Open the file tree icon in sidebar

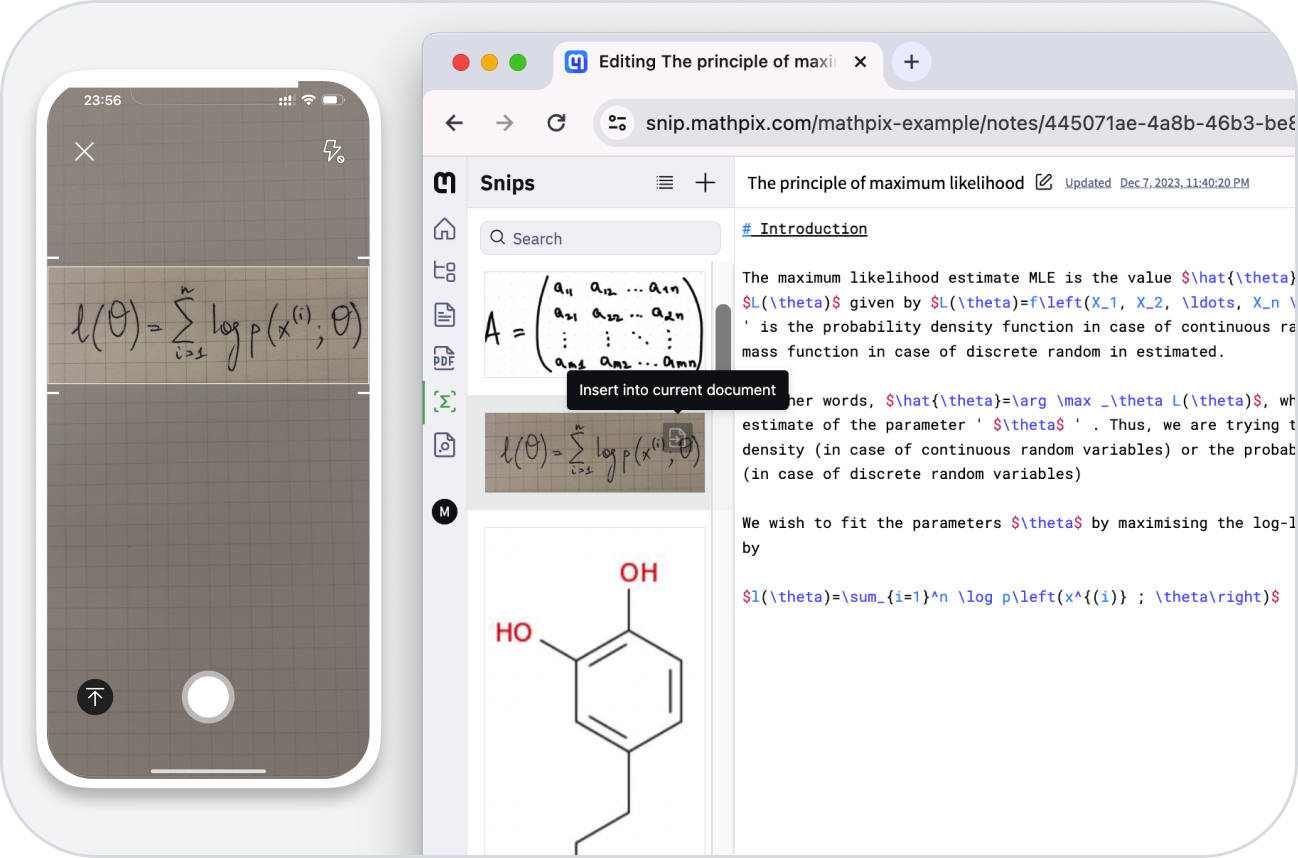pos(445,271)
